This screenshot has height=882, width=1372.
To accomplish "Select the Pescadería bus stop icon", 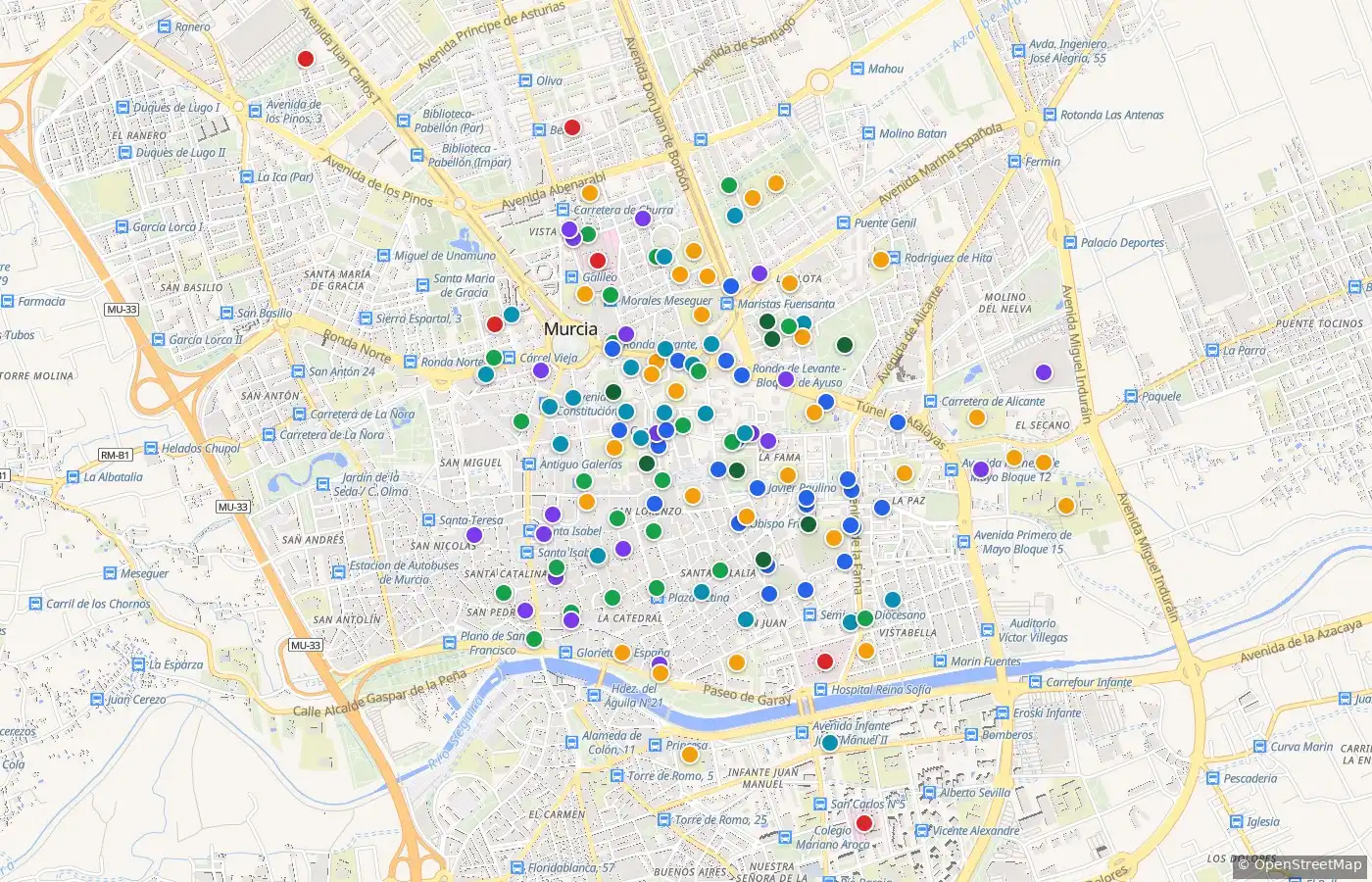I will (x=1212, y=779).
